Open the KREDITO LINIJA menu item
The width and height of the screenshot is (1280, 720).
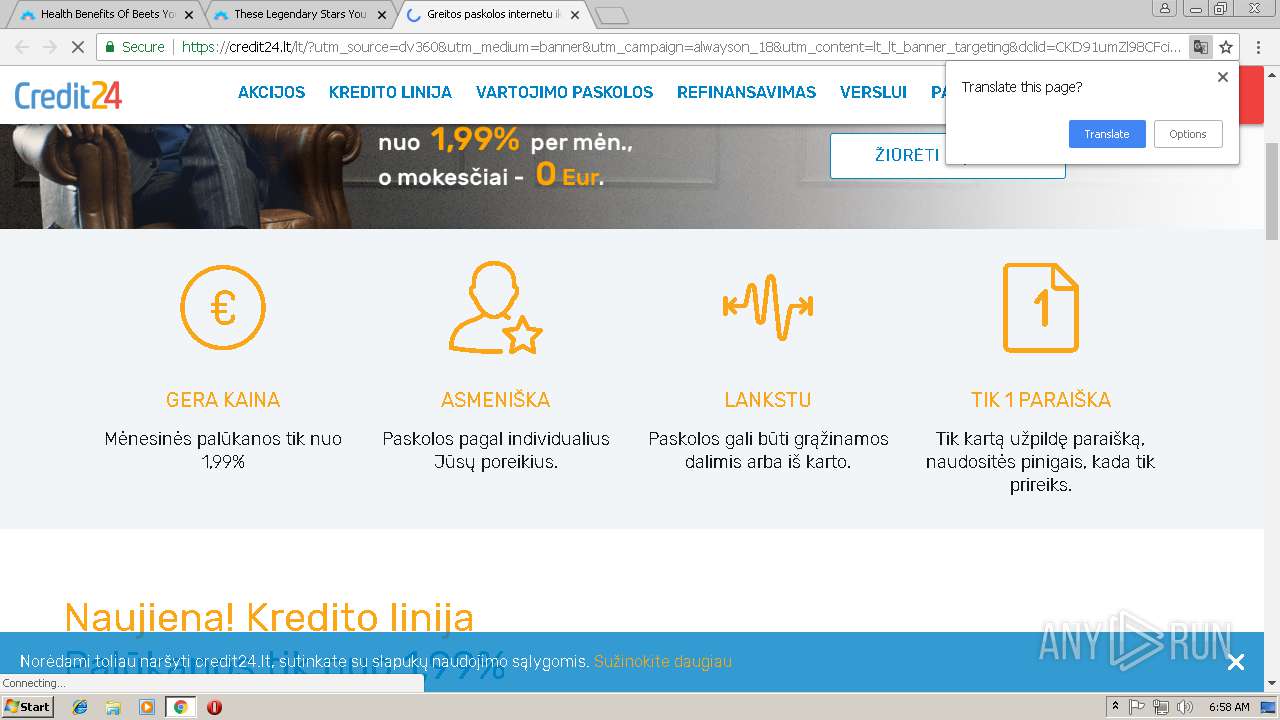[390, 92]
